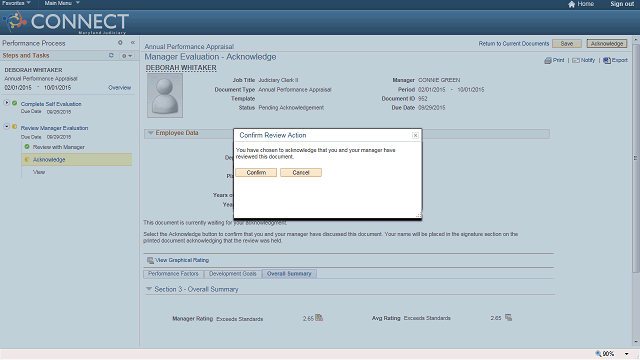Click the browser zoom 90% magnifier icon

tap(598, 353)
